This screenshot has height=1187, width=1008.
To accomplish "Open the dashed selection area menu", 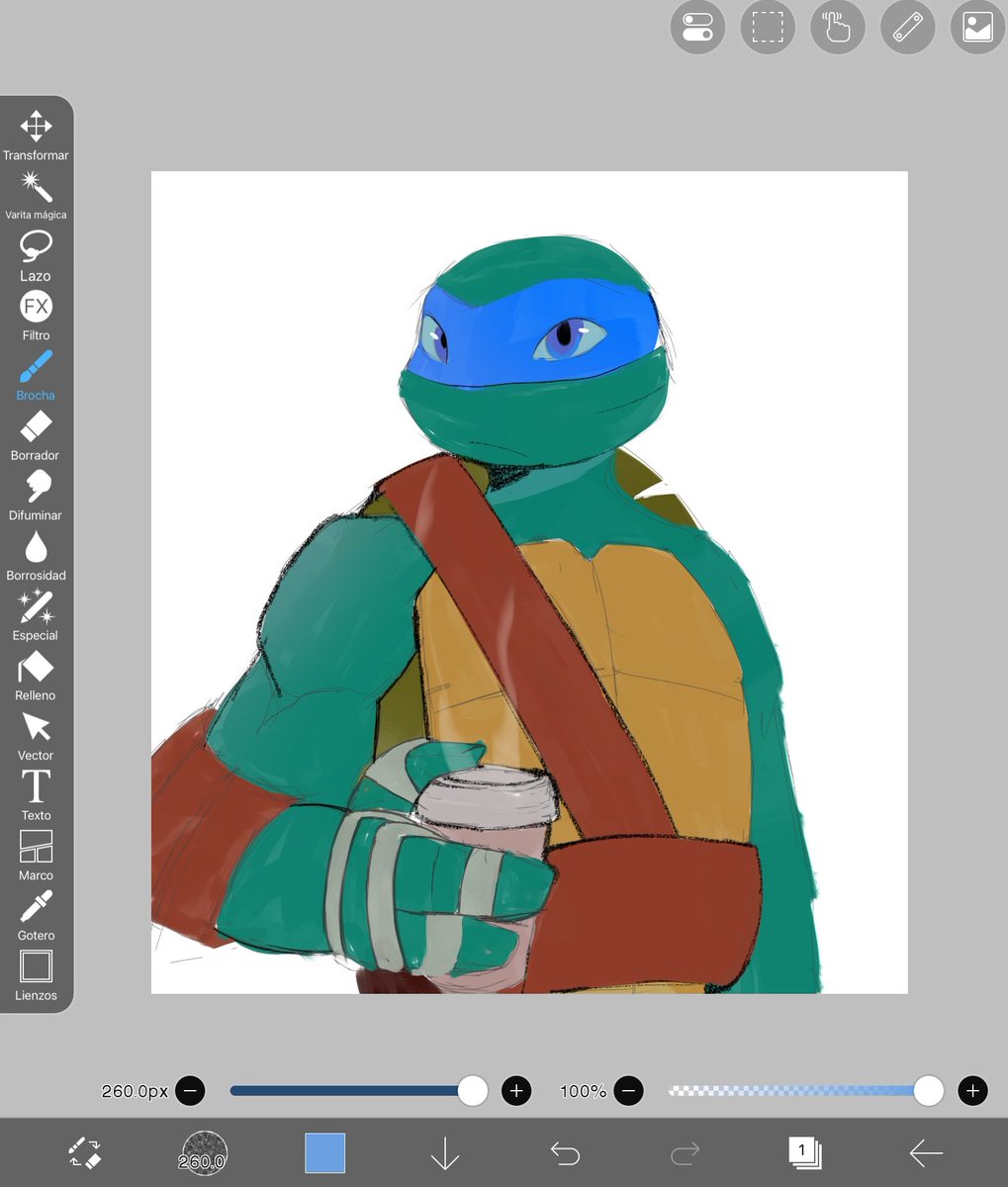I will point(768,27).
